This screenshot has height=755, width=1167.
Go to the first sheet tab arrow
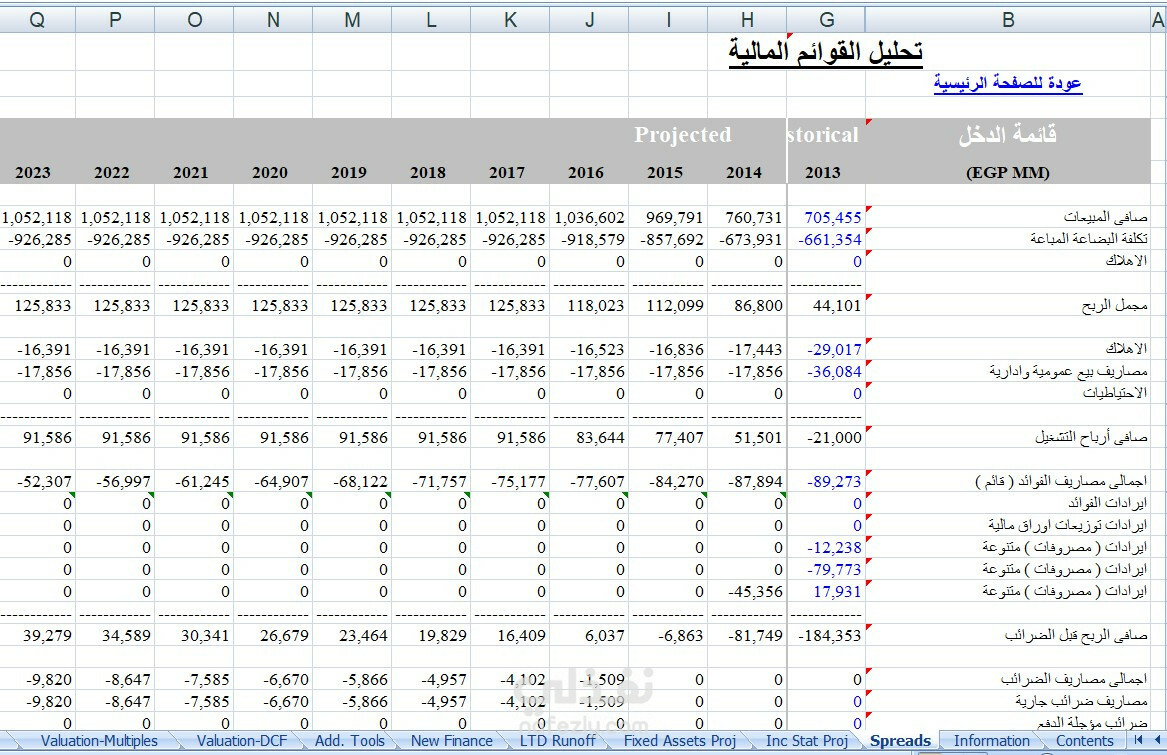(1138, 740)
